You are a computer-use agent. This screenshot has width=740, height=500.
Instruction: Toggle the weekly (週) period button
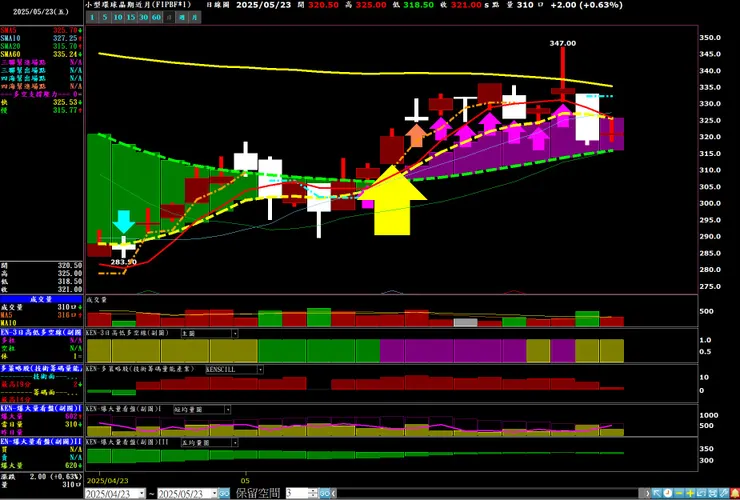(182, 17)
